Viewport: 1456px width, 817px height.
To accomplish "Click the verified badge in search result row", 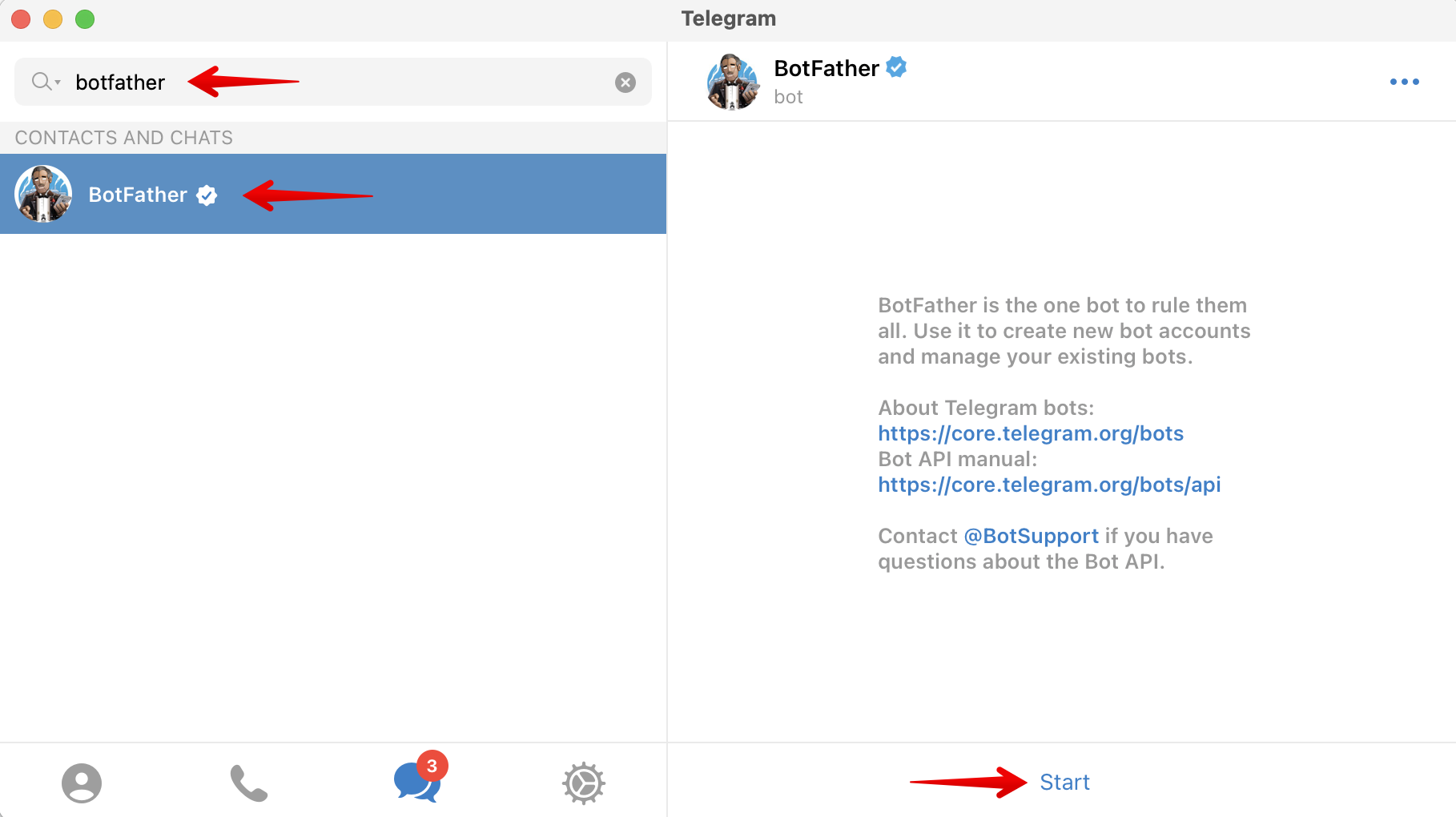I will tap(207, 195).
